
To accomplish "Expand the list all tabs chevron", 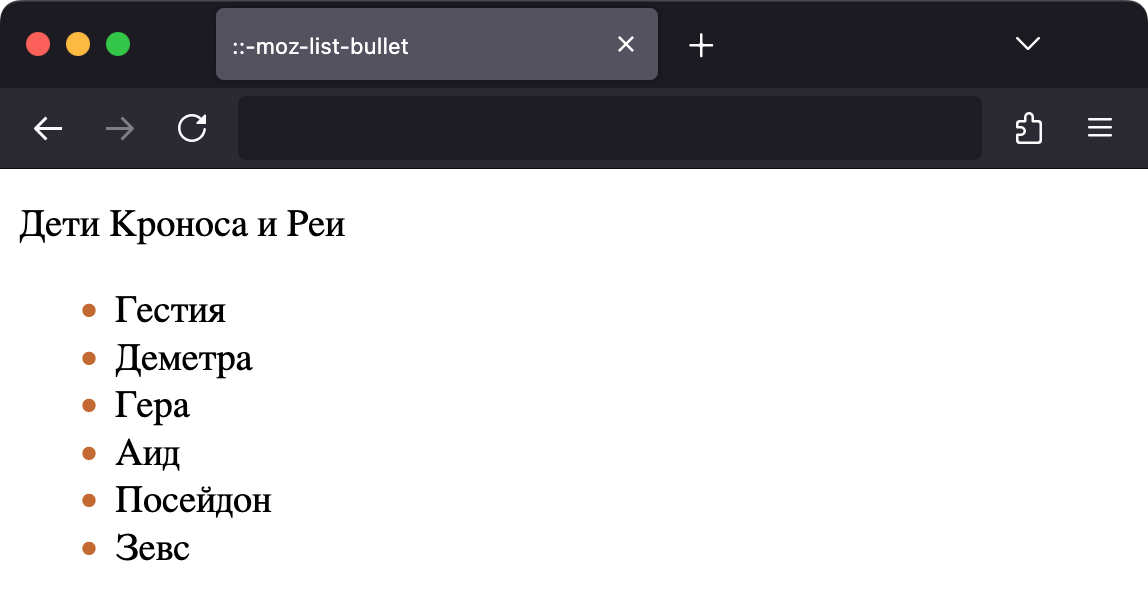I will click(1028, 44).
